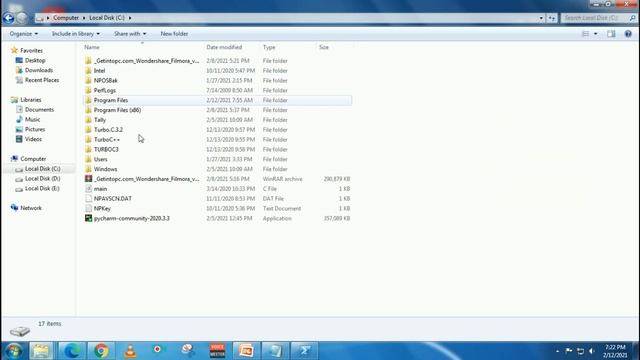Click the refresh button beside address bar

click(x=552, y=18)
